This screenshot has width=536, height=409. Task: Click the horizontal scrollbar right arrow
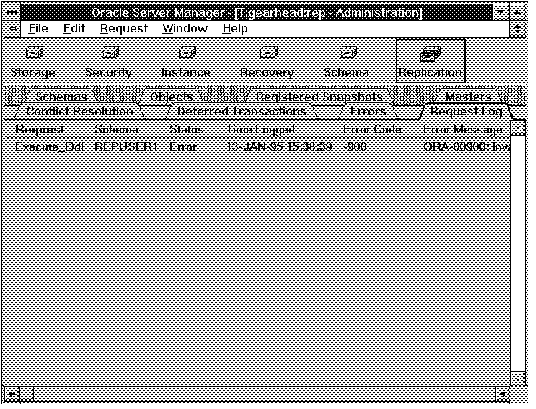click(x=502, y=394)
